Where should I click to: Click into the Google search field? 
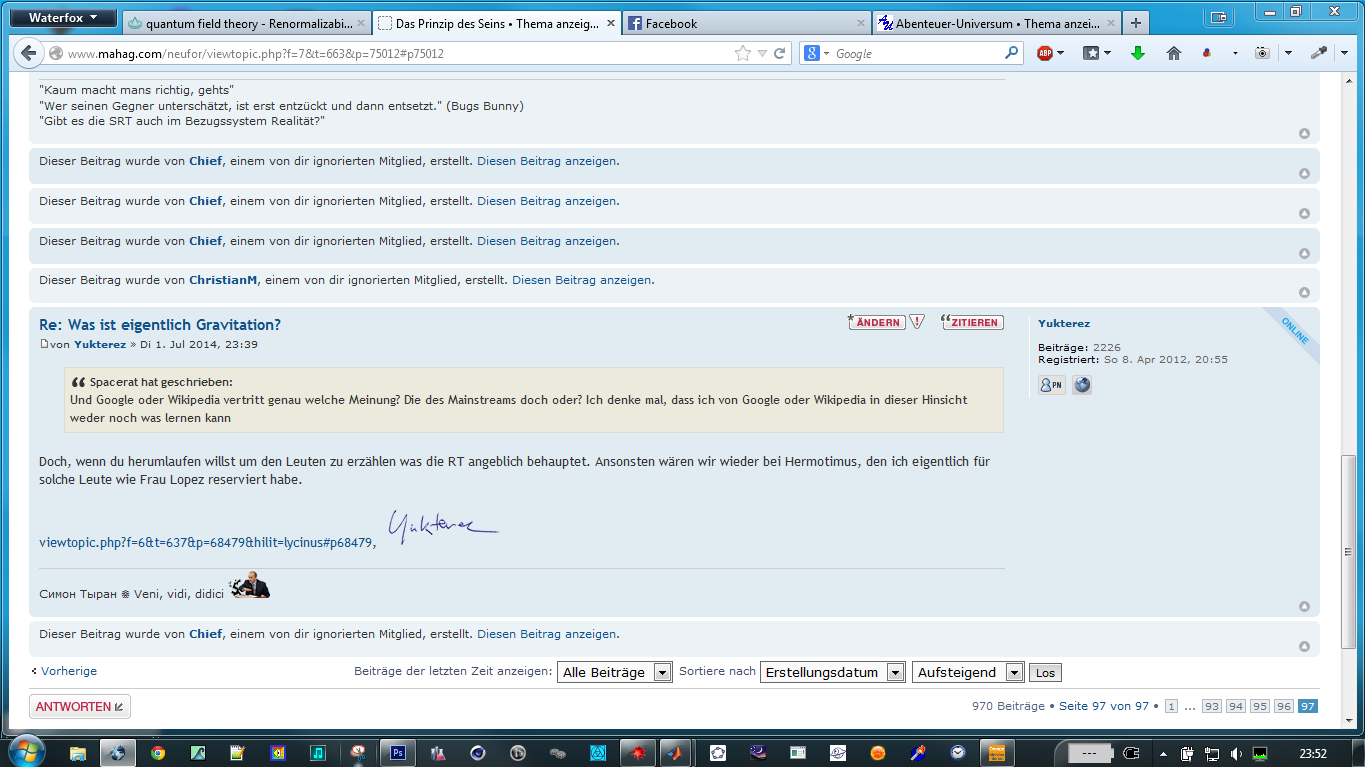[915, 53]
